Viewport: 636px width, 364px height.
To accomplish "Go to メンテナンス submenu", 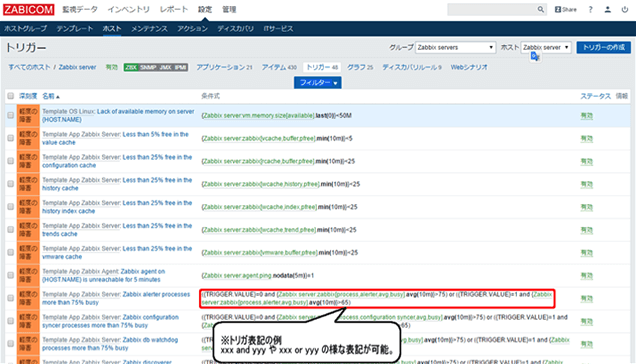I will [x=149, y=29].
